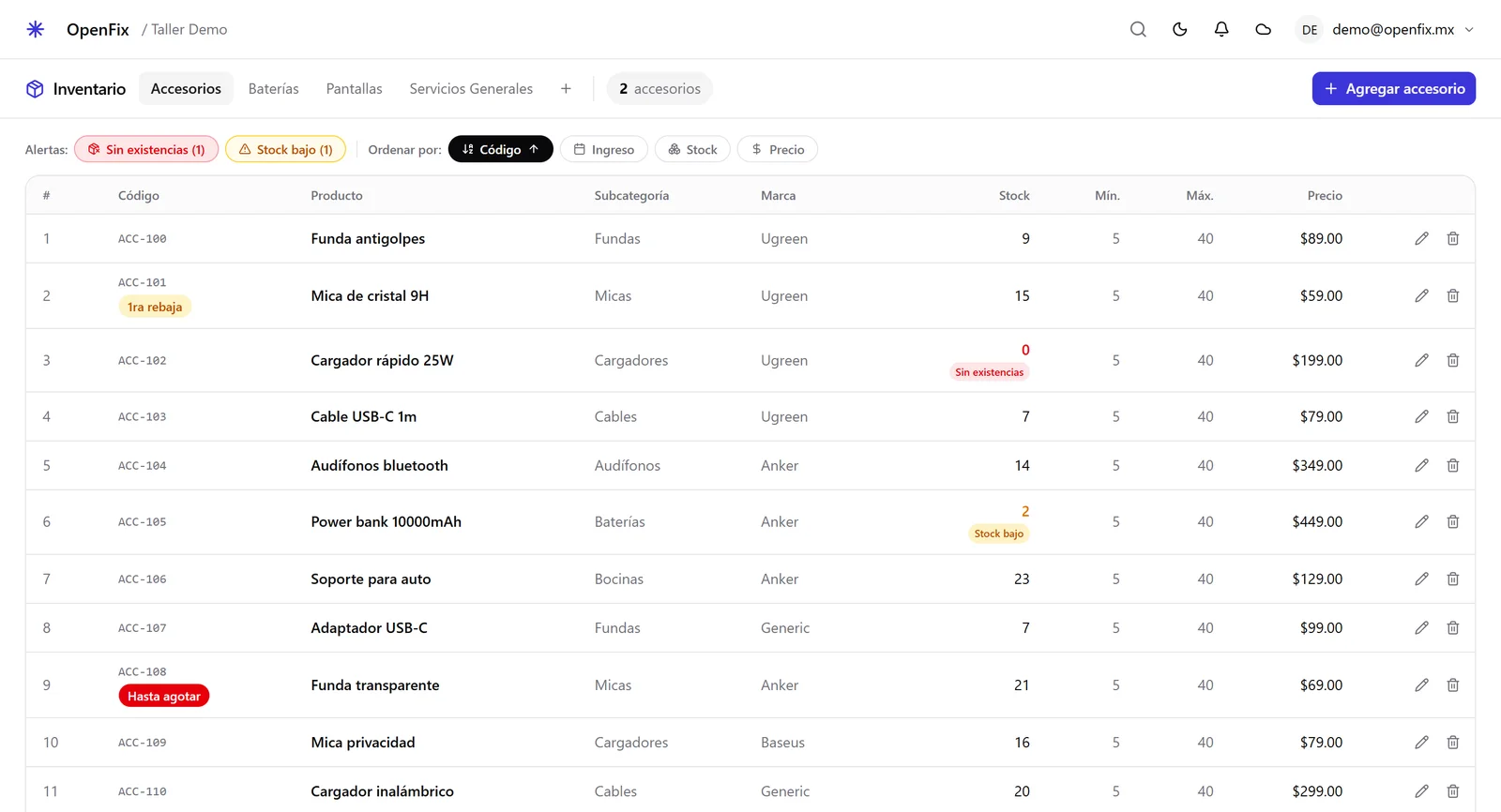This screenshot has width=1501, height=812.
Task: Edit Power bank 10000mAh row
Action: 1422,521
